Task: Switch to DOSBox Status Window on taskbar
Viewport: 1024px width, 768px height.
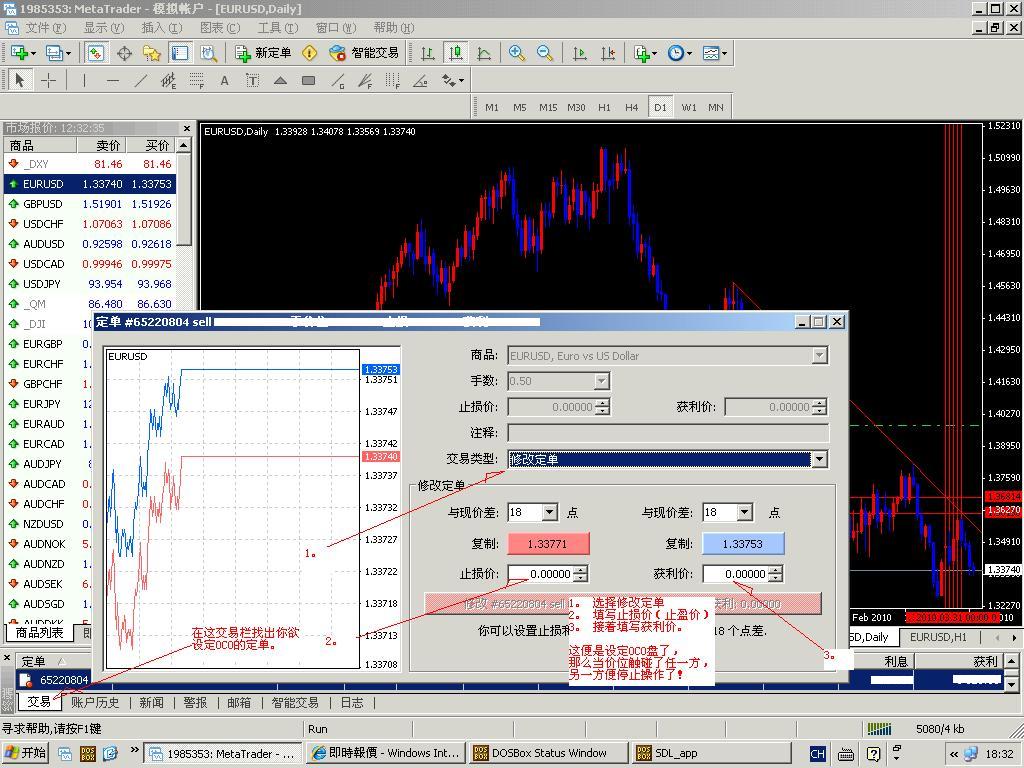Action: click(548, 753)
